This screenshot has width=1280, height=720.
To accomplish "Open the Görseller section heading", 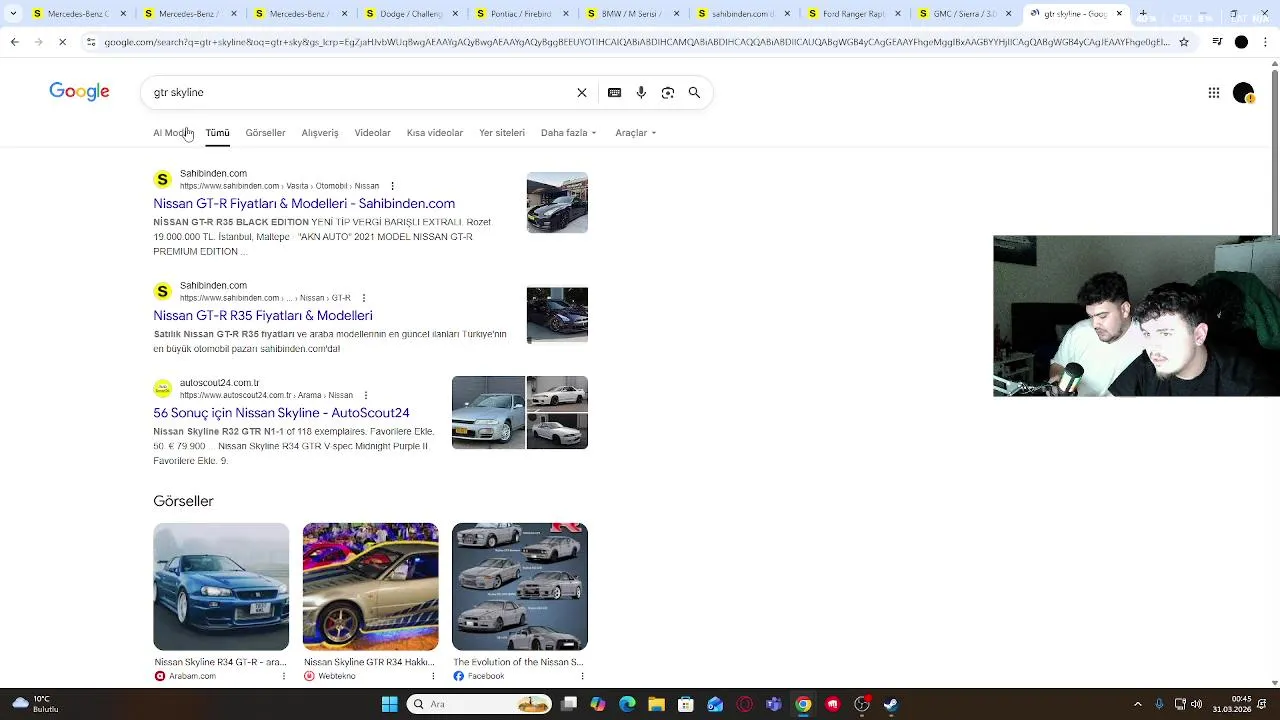I will tap(183, 501).
